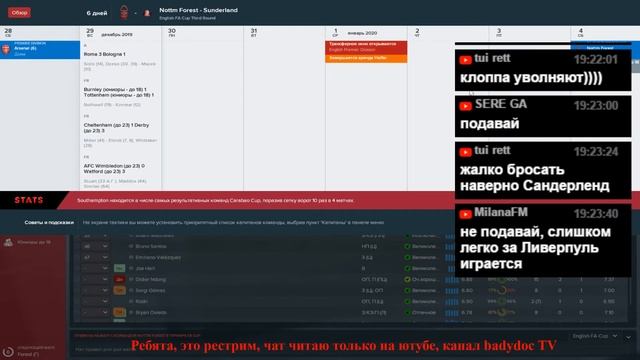Open the Burnley vs Tottenham juniors result
The height and width of the screenshot is (360, 640).
coord(119,92)
